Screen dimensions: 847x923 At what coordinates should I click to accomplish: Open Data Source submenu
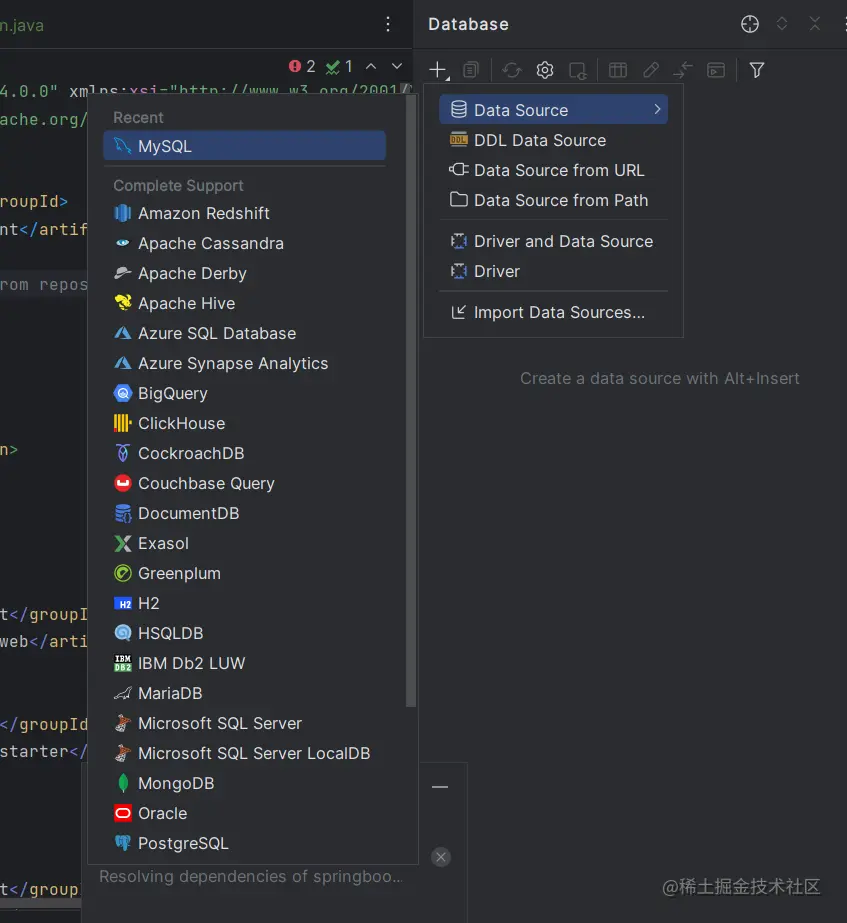pos(553,109)
